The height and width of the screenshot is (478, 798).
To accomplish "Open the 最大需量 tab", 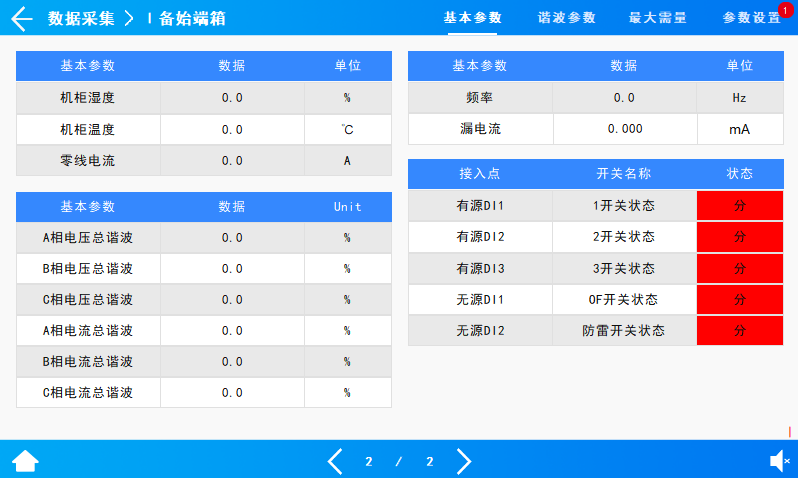I will [658, 18].
